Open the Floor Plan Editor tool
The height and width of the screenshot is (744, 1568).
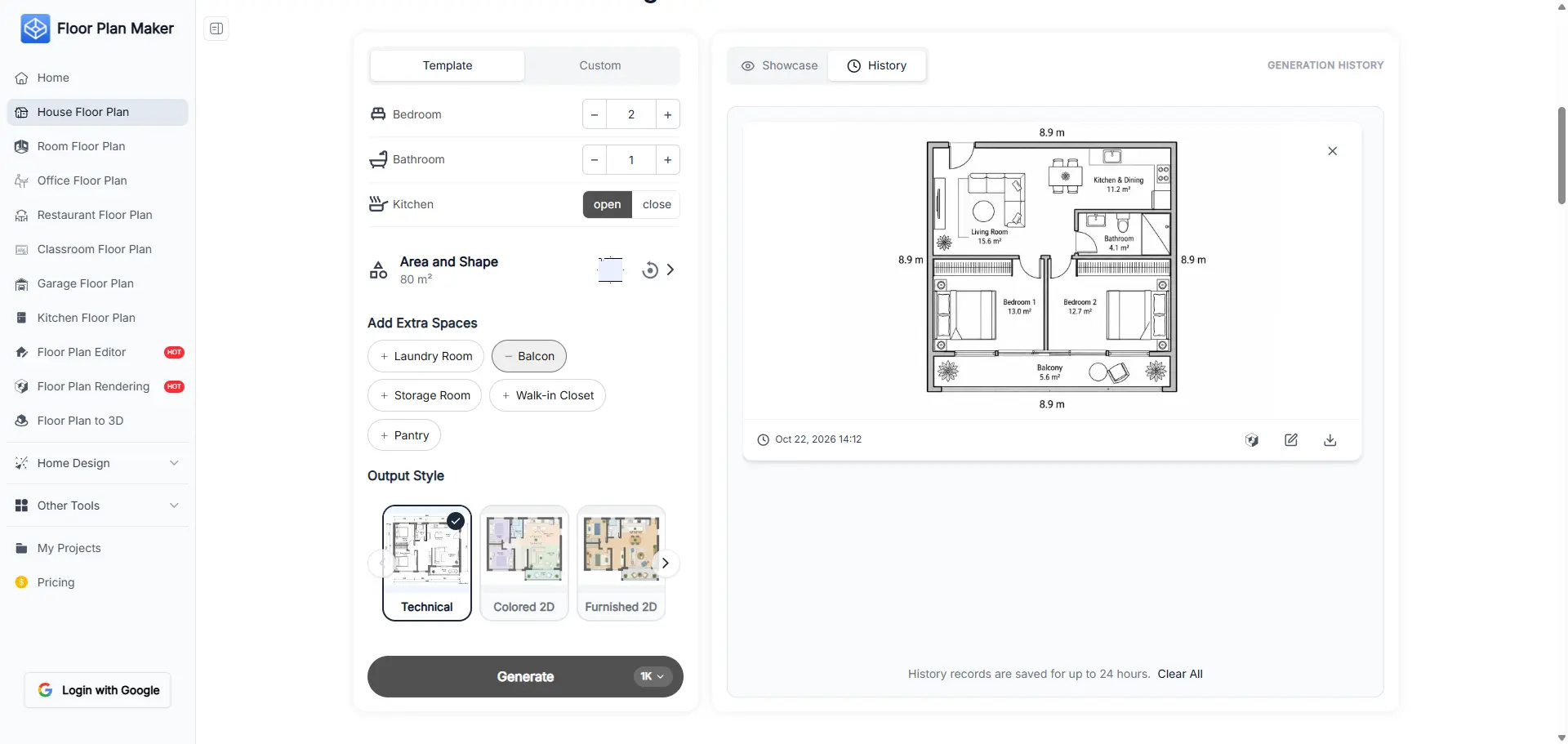tap(97, 352)
